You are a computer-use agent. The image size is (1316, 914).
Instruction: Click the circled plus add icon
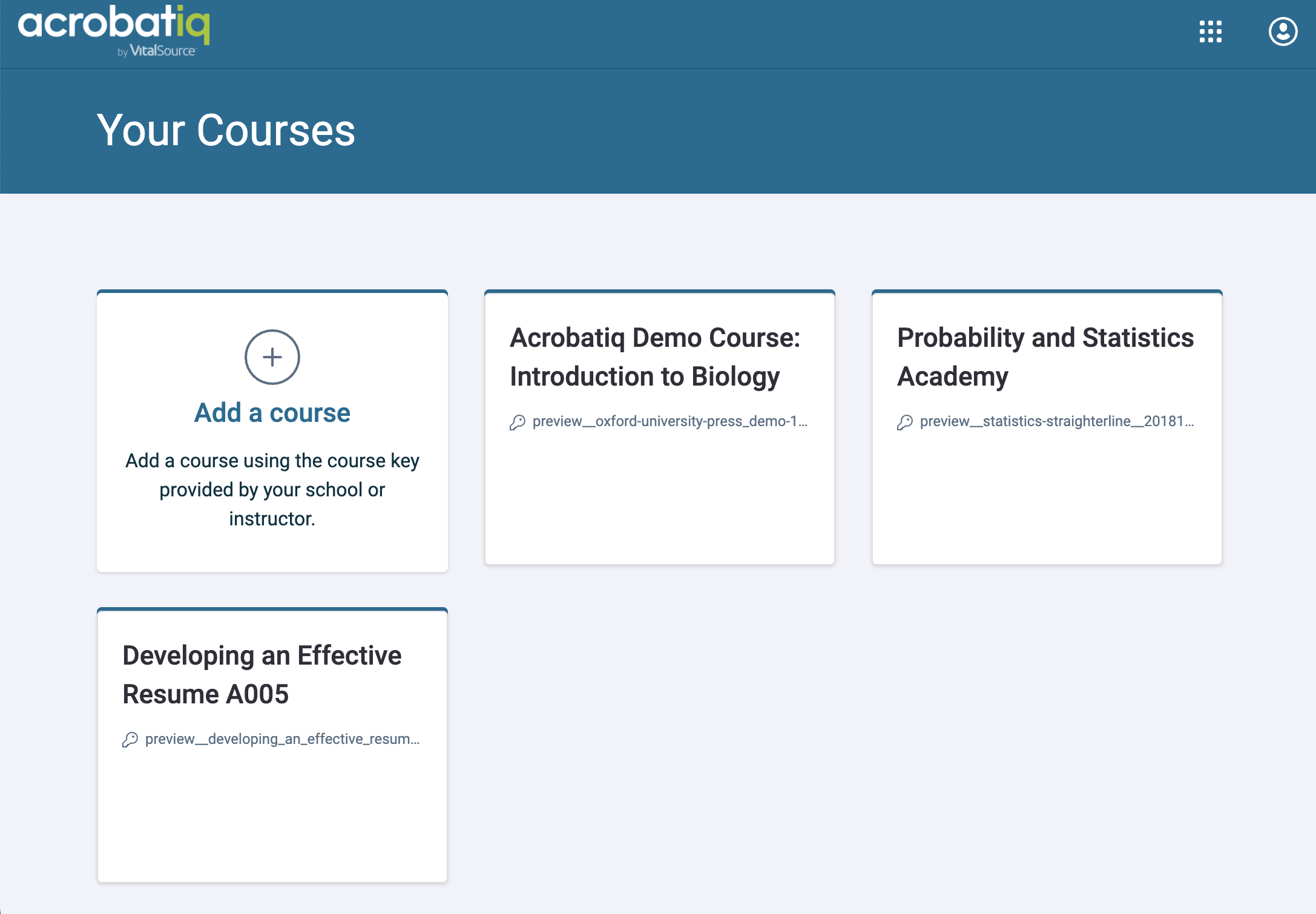point(272,357)
